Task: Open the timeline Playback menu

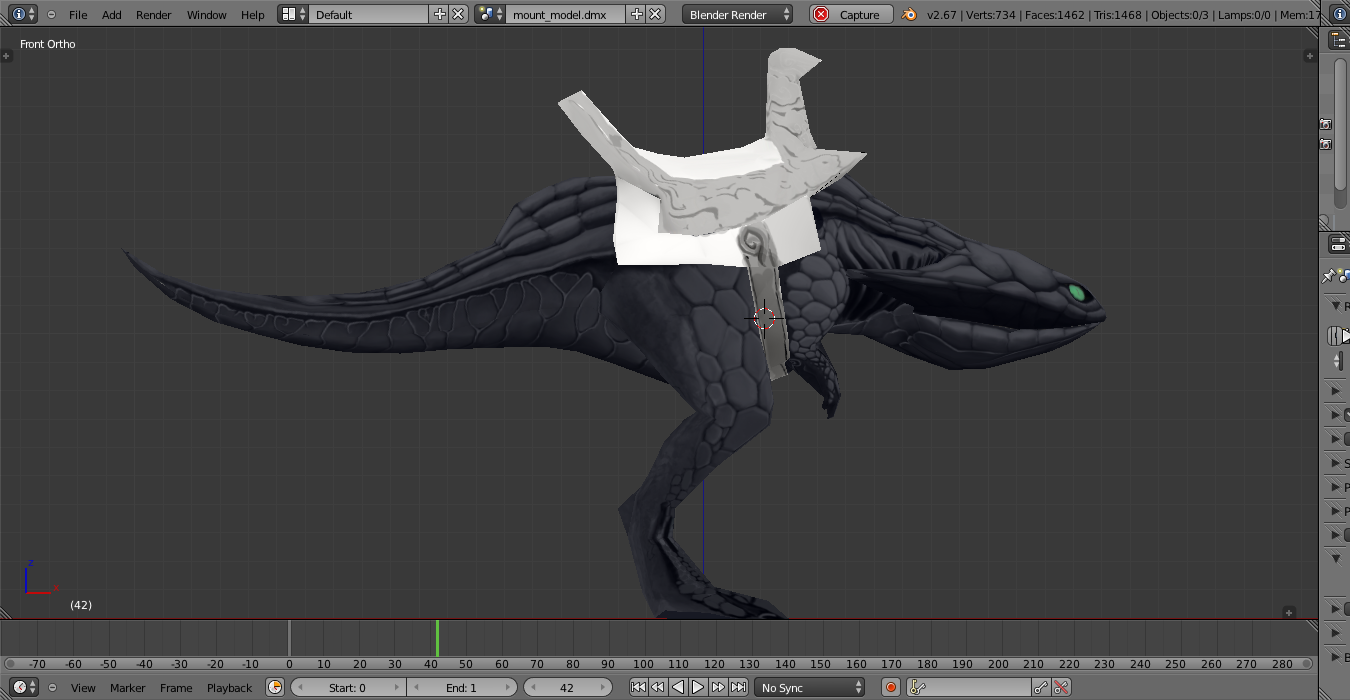Action: tap(229, 688)
